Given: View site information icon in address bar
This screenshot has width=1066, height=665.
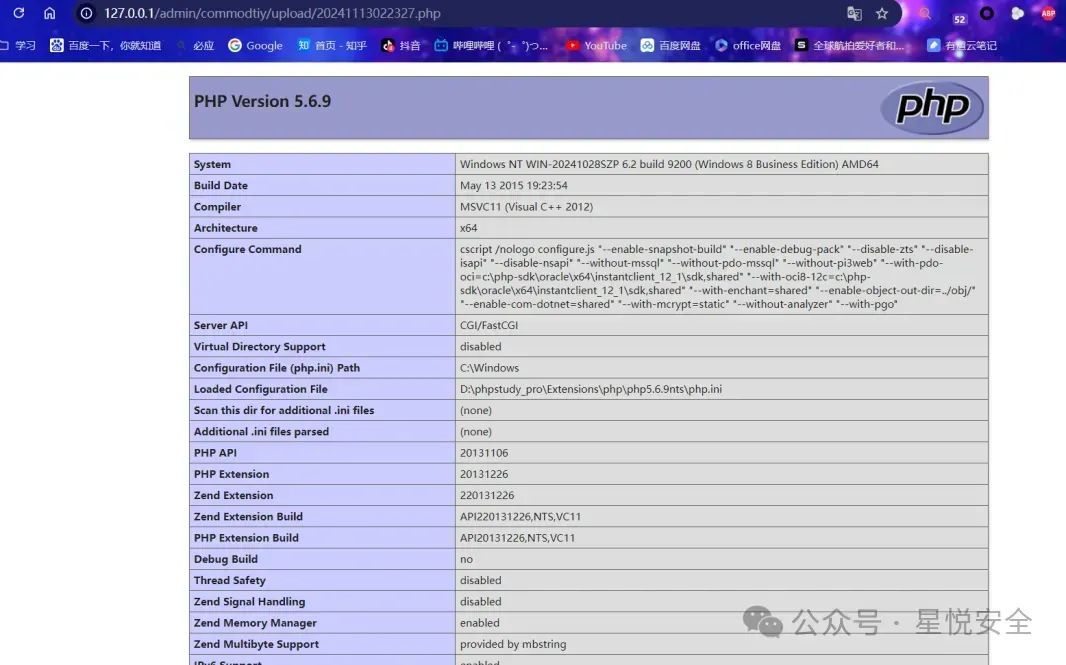Looking at the screenshot, I should pos(86,13).
